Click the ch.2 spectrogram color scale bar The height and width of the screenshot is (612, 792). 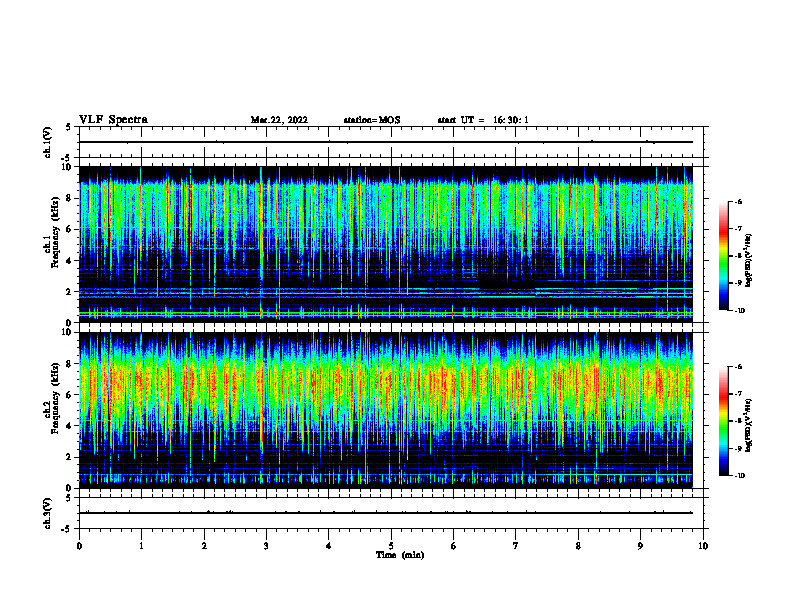point(723,421)
